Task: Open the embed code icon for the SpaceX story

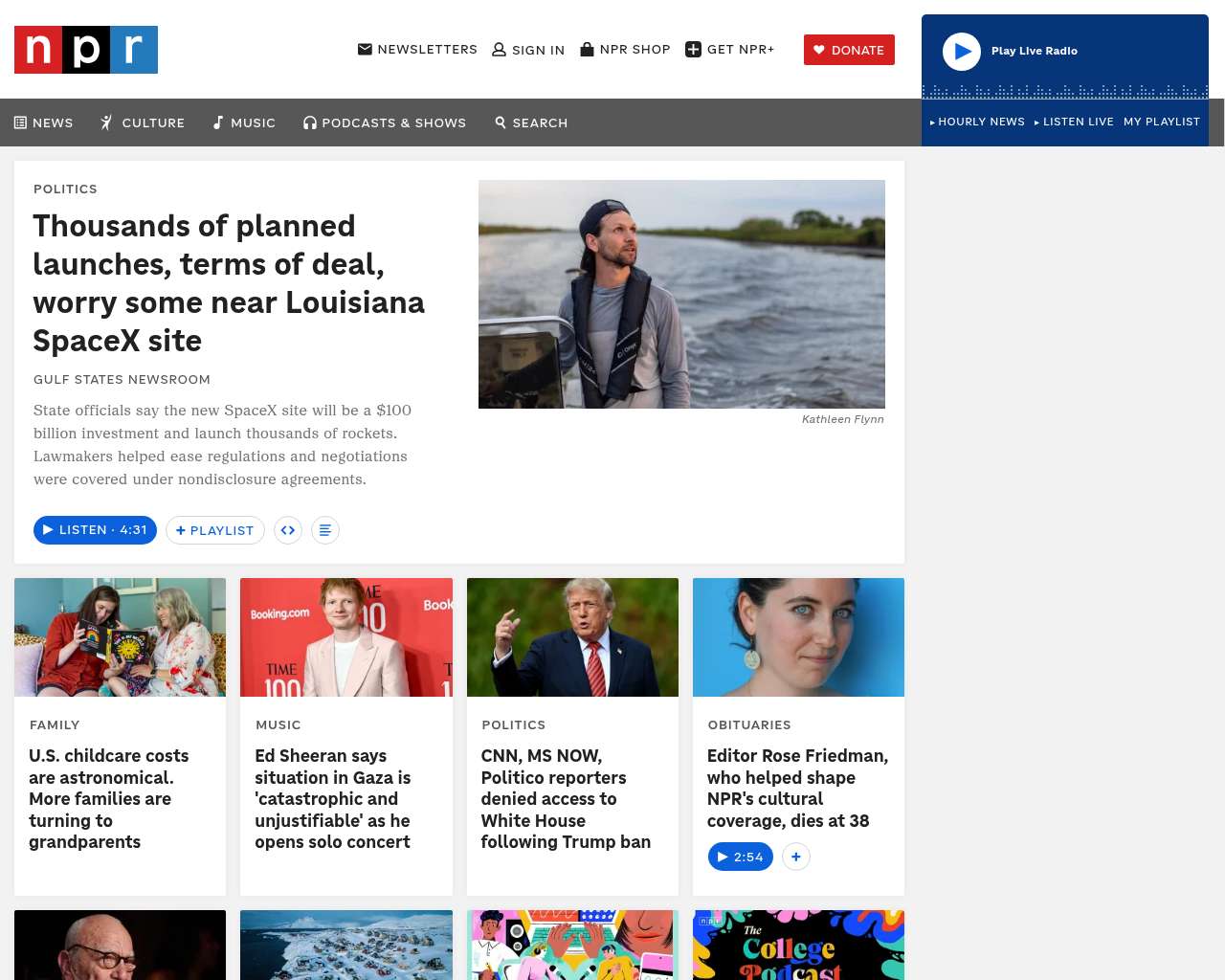Action: 288,530
